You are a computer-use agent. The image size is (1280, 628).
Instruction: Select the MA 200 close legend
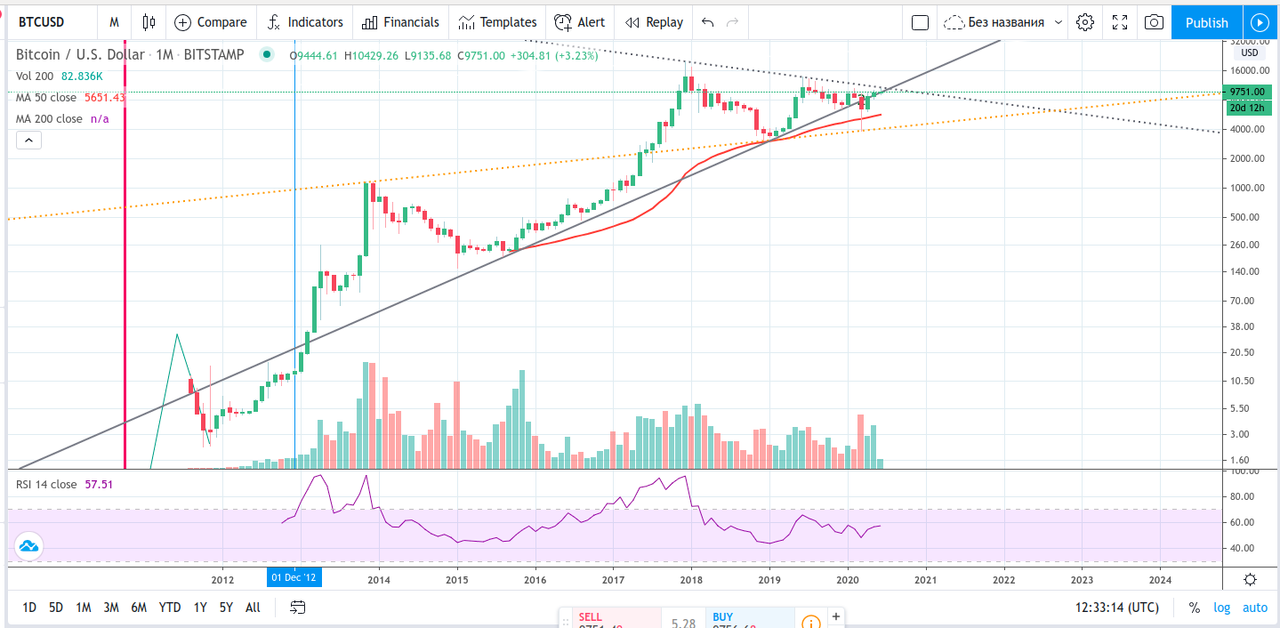[49, 119]
